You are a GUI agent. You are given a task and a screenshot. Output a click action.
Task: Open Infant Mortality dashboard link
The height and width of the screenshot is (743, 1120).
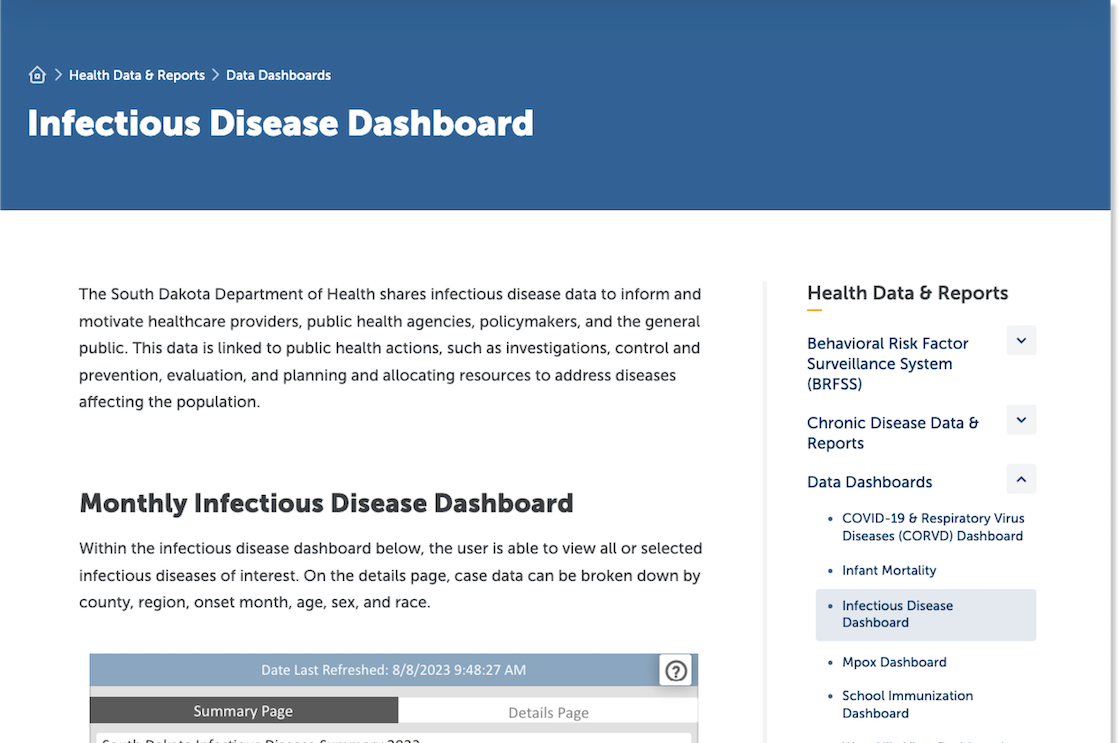tap(889, 570)
